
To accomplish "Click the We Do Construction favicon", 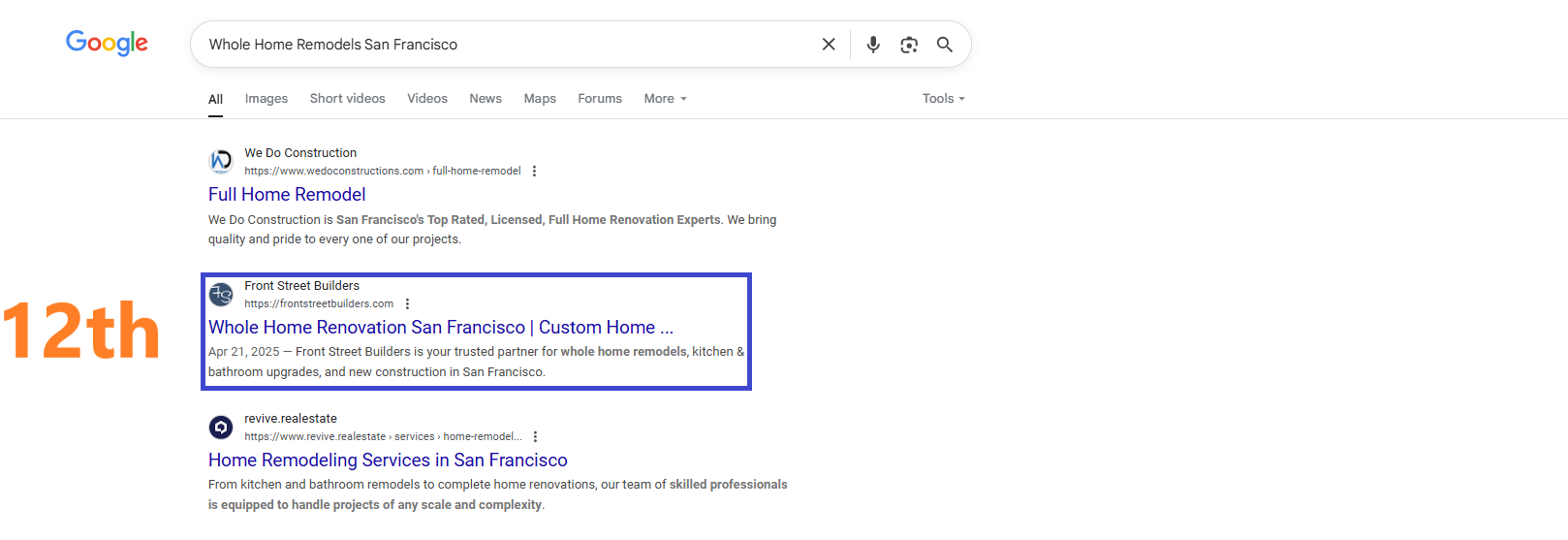I will pyautogui.click(x=221, y=161).
